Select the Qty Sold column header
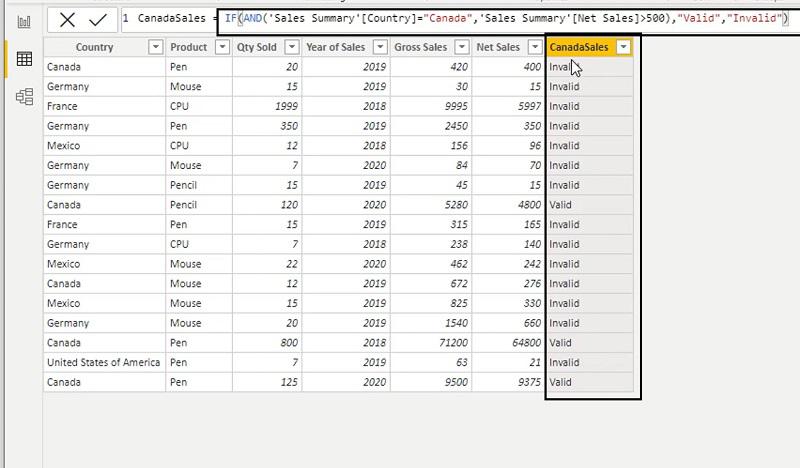 256,47
